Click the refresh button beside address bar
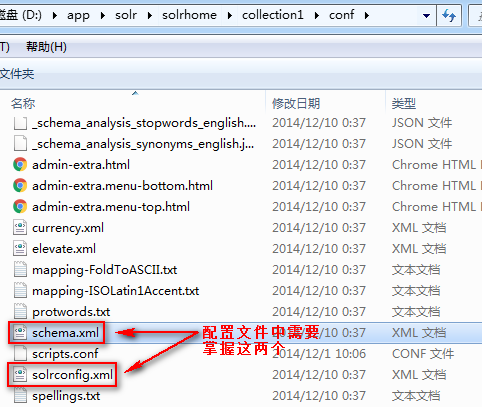This screenshot has height=407, width=482. 449,15
